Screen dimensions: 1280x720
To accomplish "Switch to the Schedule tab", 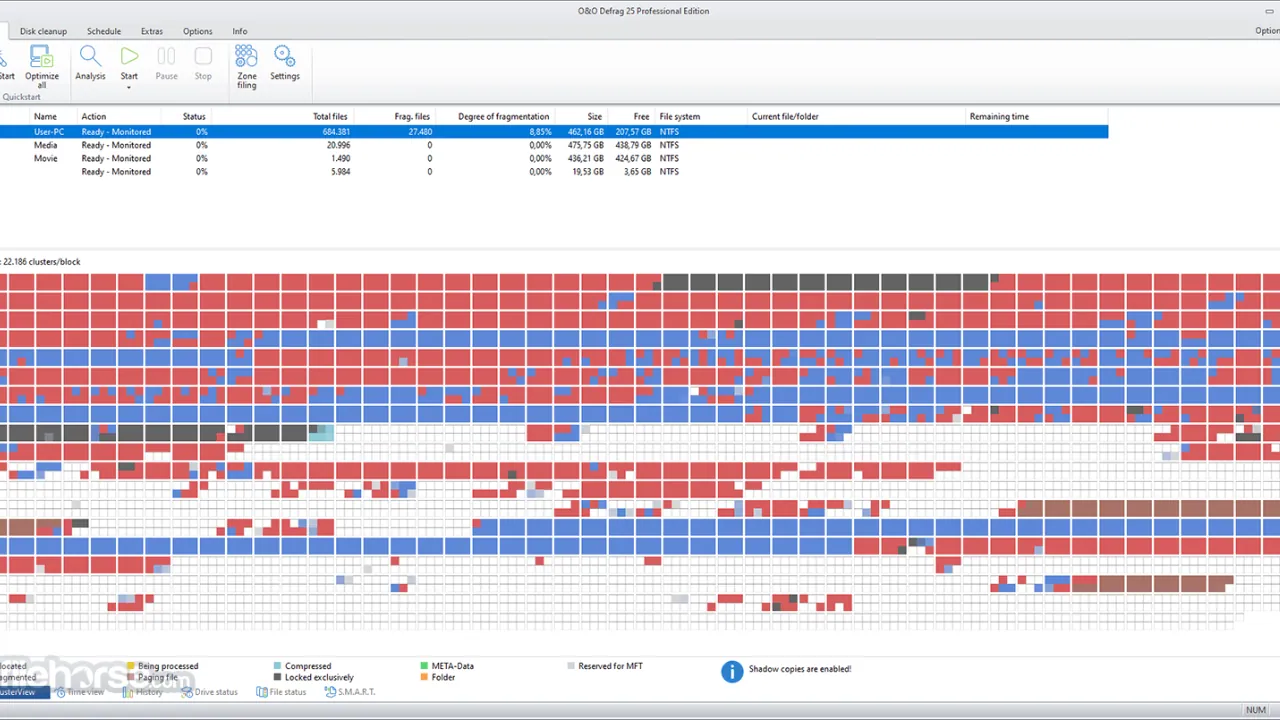I will coord(104,31).
